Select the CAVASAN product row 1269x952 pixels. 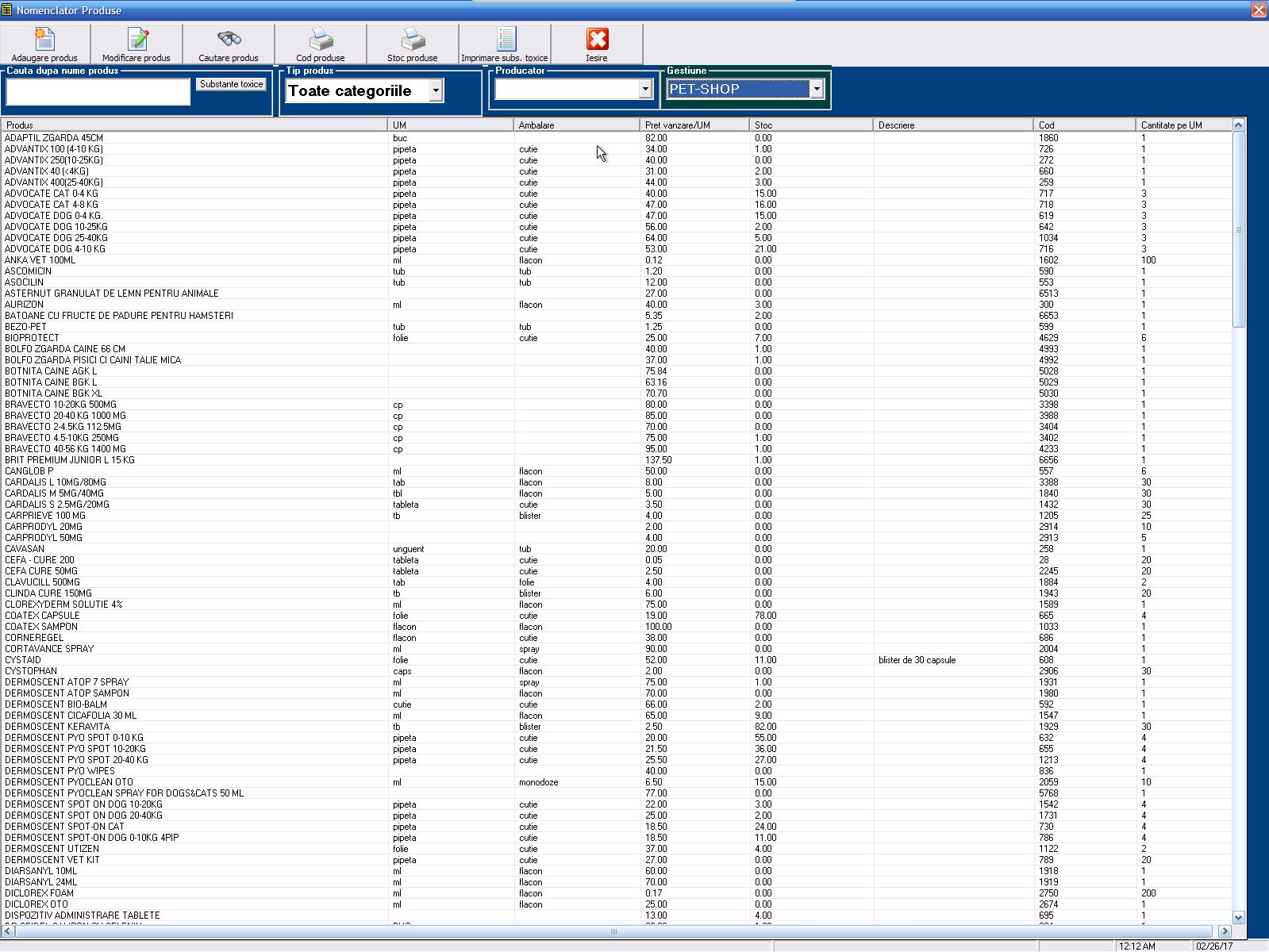point(616,549)
